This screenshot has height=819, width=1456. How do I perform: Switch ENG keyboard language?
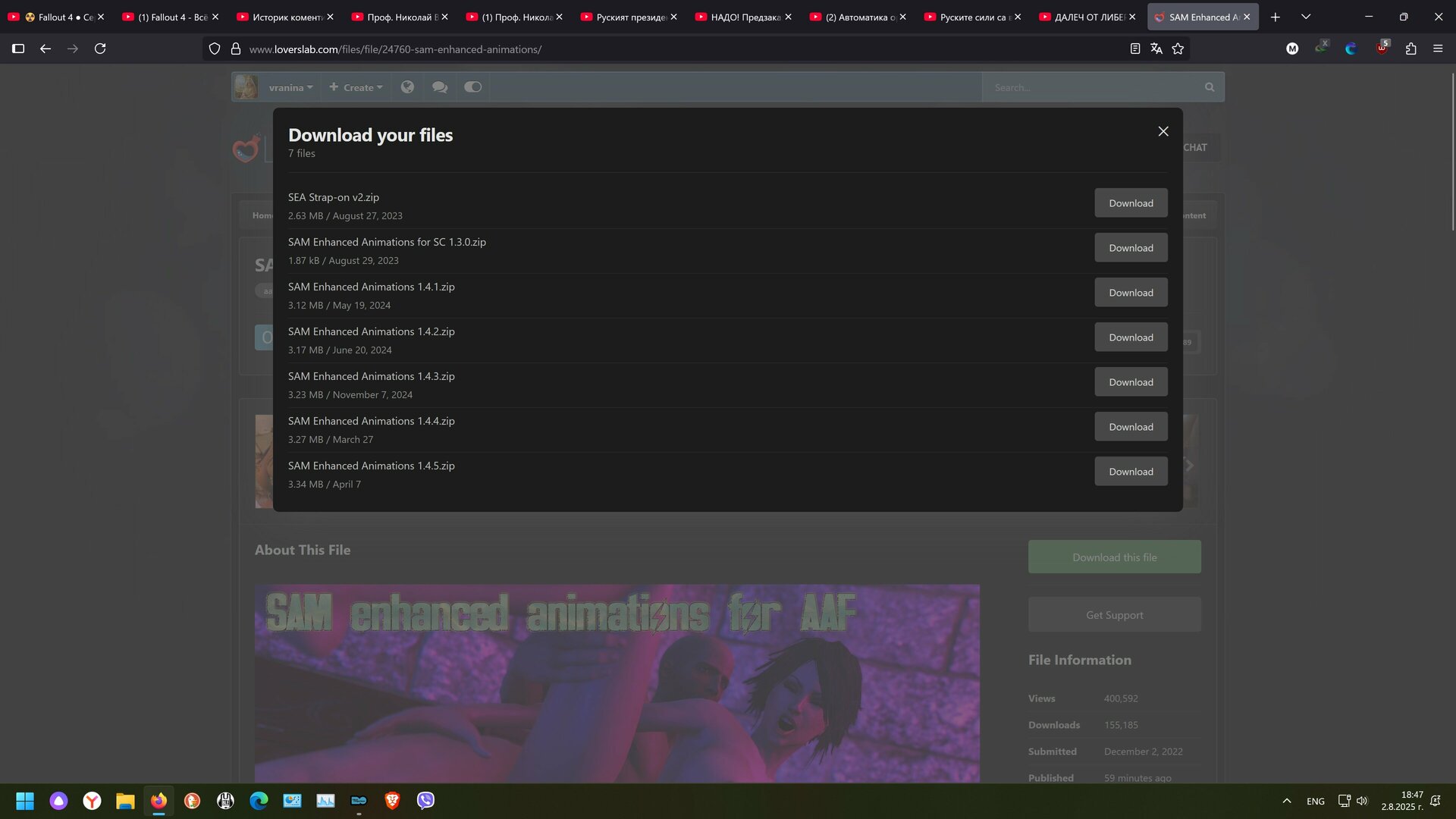pos(1316,801)
